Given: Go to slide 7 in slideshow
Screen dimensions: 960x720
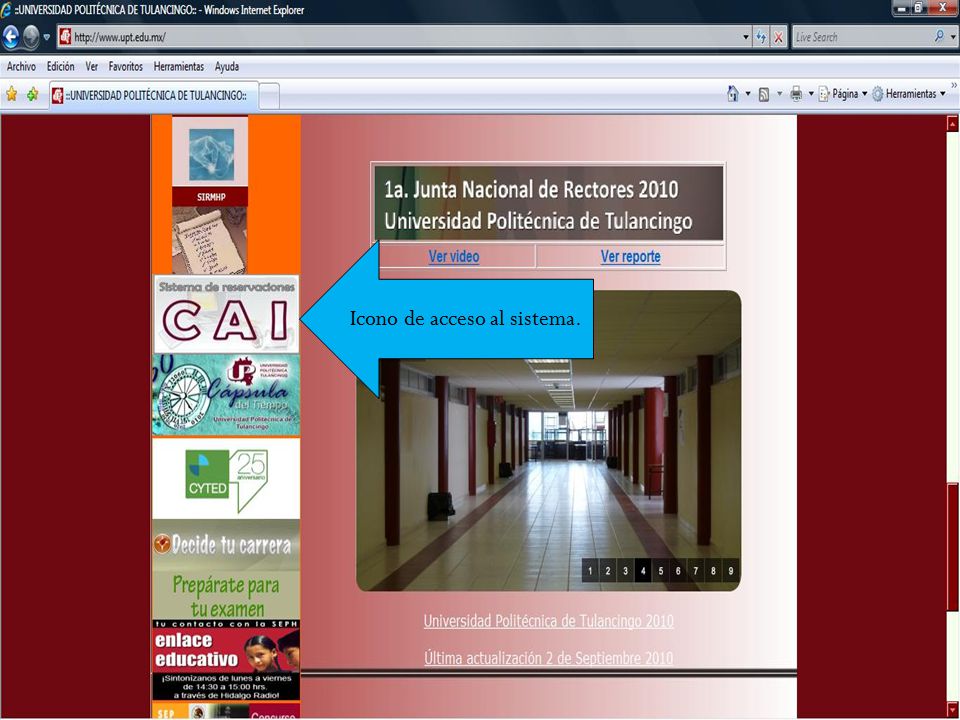Looking at the screenshot, I should pyautogui.click(x=696, y=571).
